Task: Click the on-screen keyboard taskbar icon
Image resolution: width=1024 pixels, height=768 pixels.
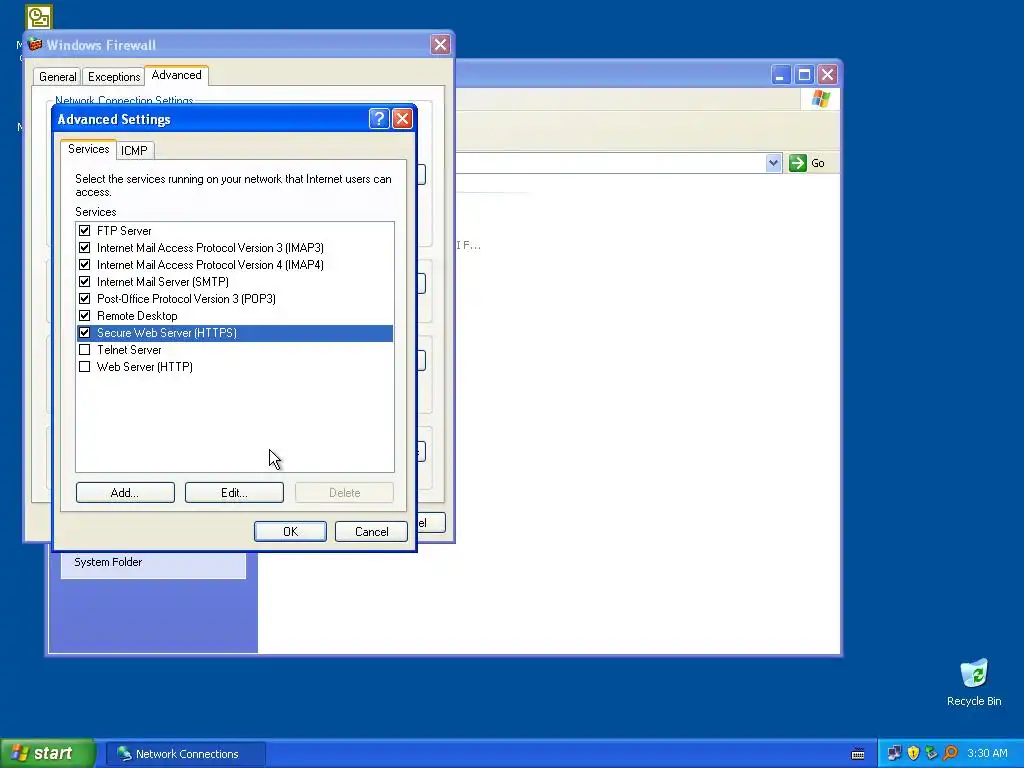Action: click(858, 754)
